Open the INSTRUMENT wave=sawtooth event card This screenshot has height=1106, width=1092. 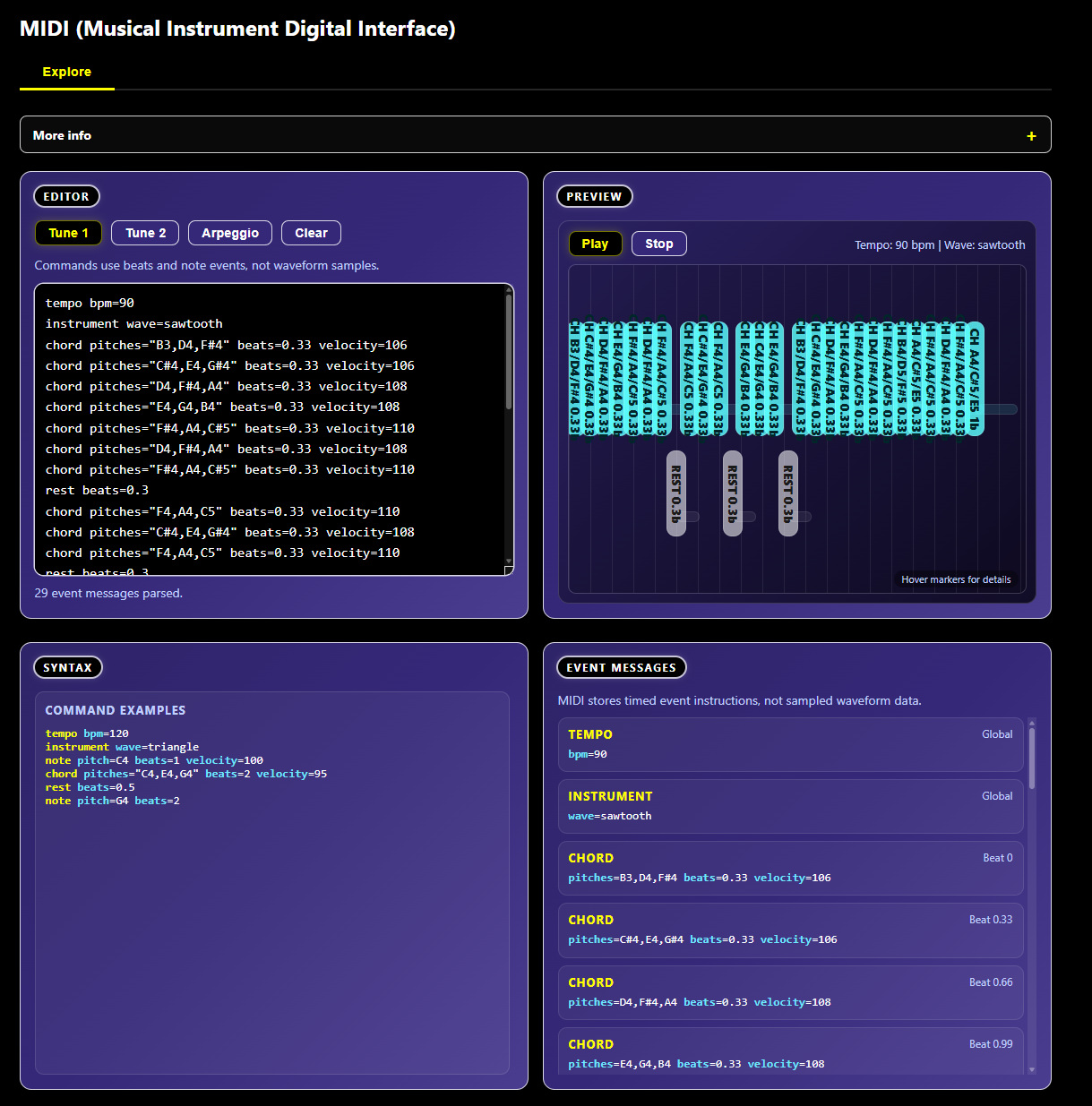[790, 806]
